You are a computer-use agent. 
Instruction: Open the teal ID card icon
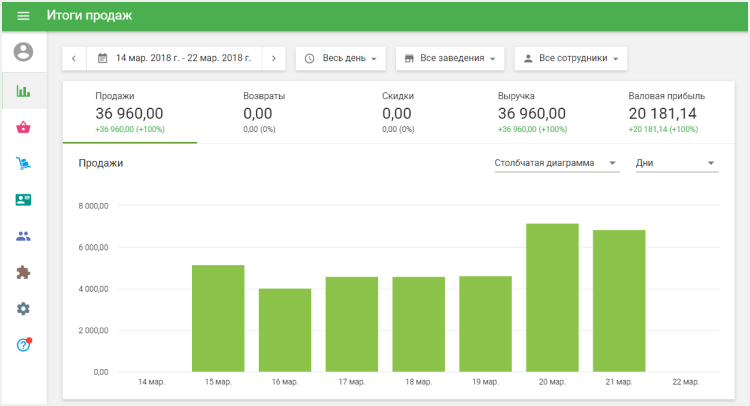23,199
